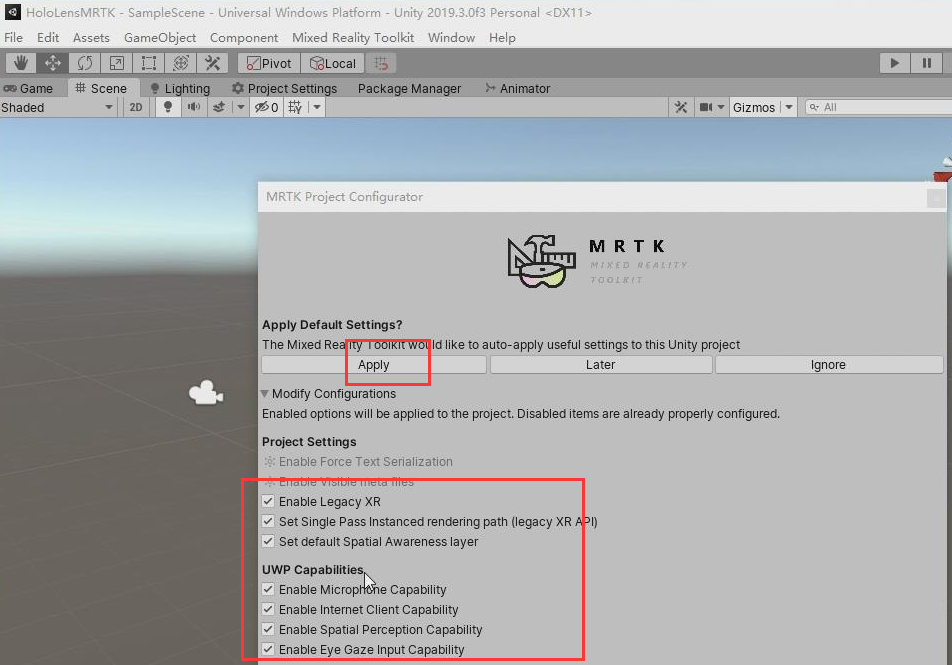The width and height of the screenshot is (952, 665).
Task: Toggle scene audio
Action: 194,107
